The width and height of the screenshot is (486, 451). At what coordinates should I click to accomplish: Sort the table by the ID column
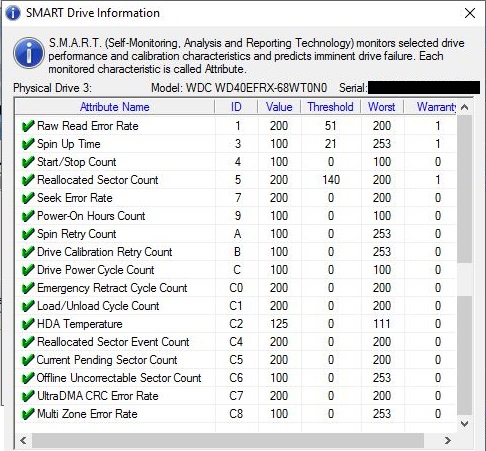click(x=236, y=107)
